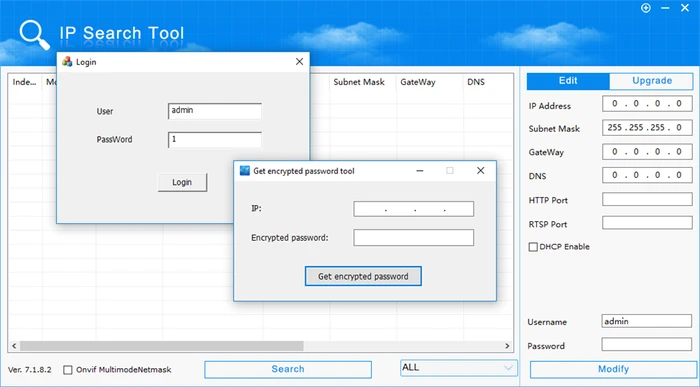Click the encrypted password tool title icon
This screenshot has width=700, height=387.
pyautogui.click(x=245, y=171)
